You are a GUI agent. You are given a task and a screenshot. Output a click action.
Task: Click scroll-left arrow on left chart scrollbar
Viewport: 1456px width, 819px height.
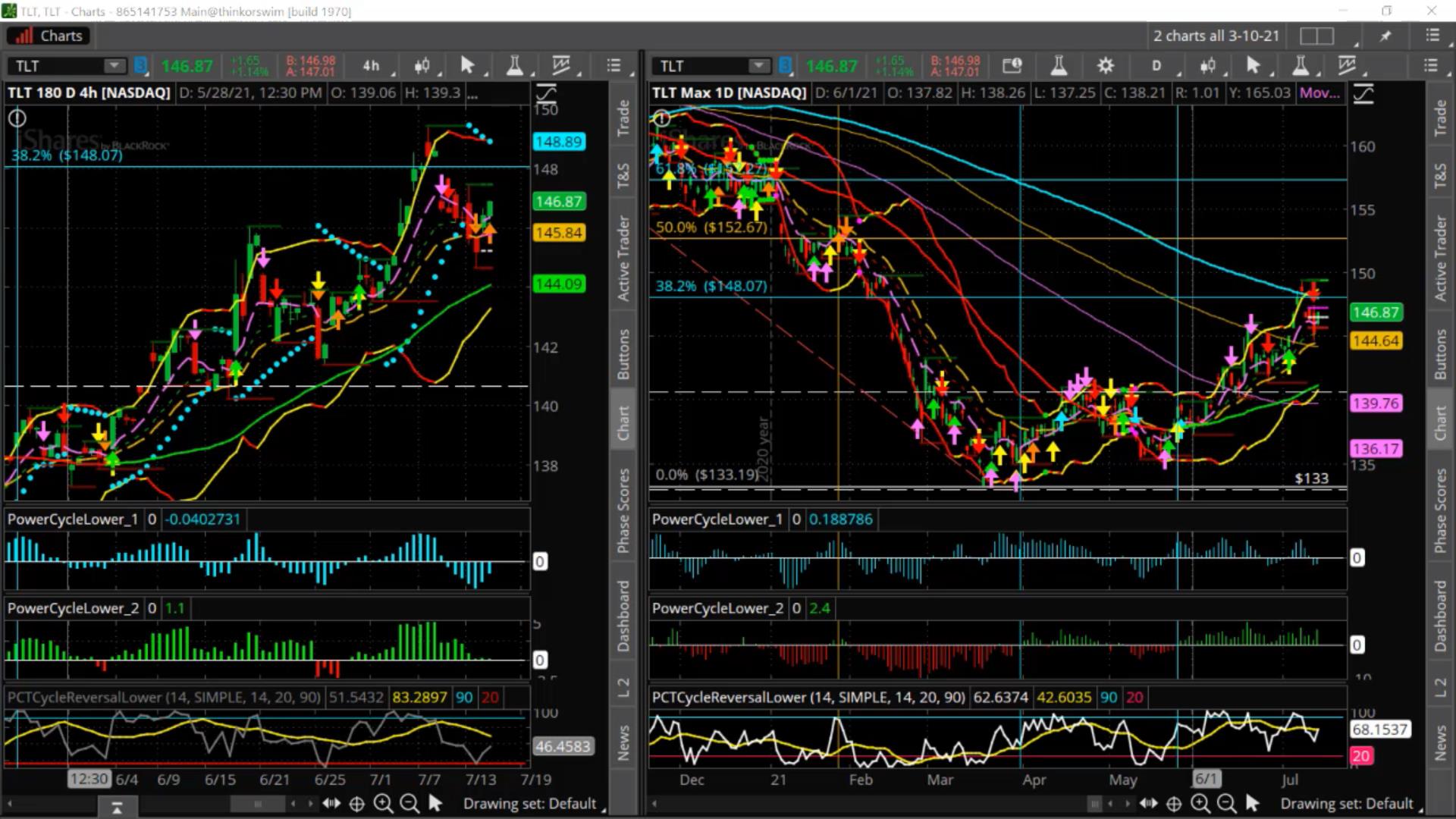pyautogui.click(x=10, y=804)
